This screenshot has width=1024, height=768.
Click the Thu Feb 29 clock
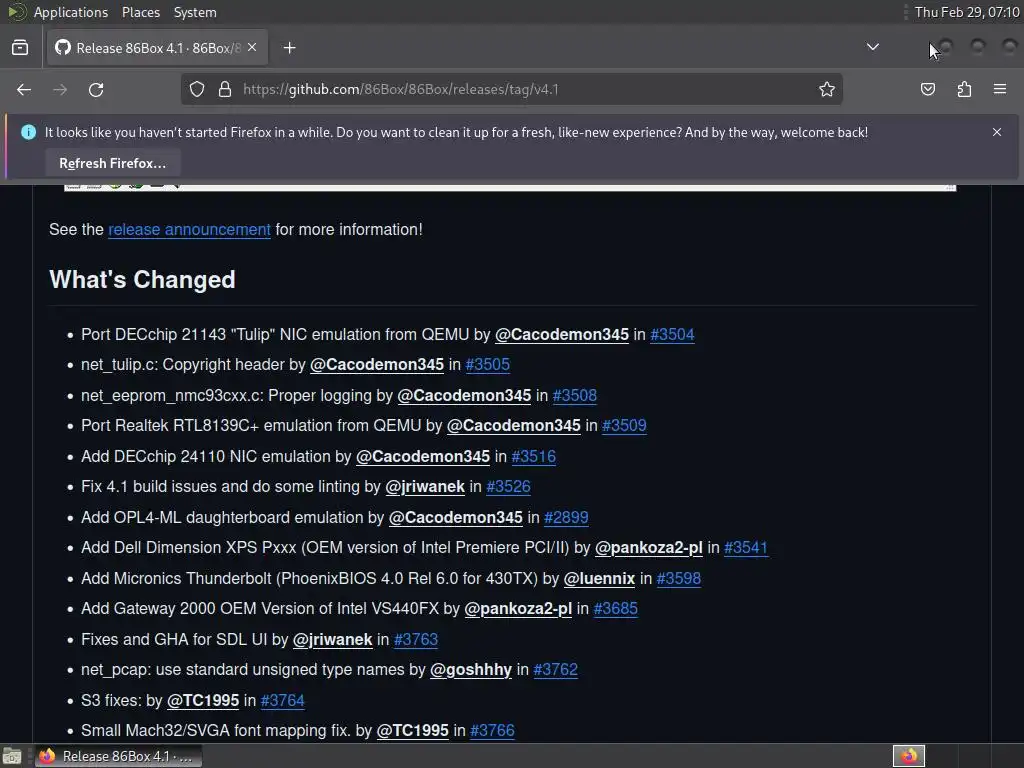(x=967, y=12)
